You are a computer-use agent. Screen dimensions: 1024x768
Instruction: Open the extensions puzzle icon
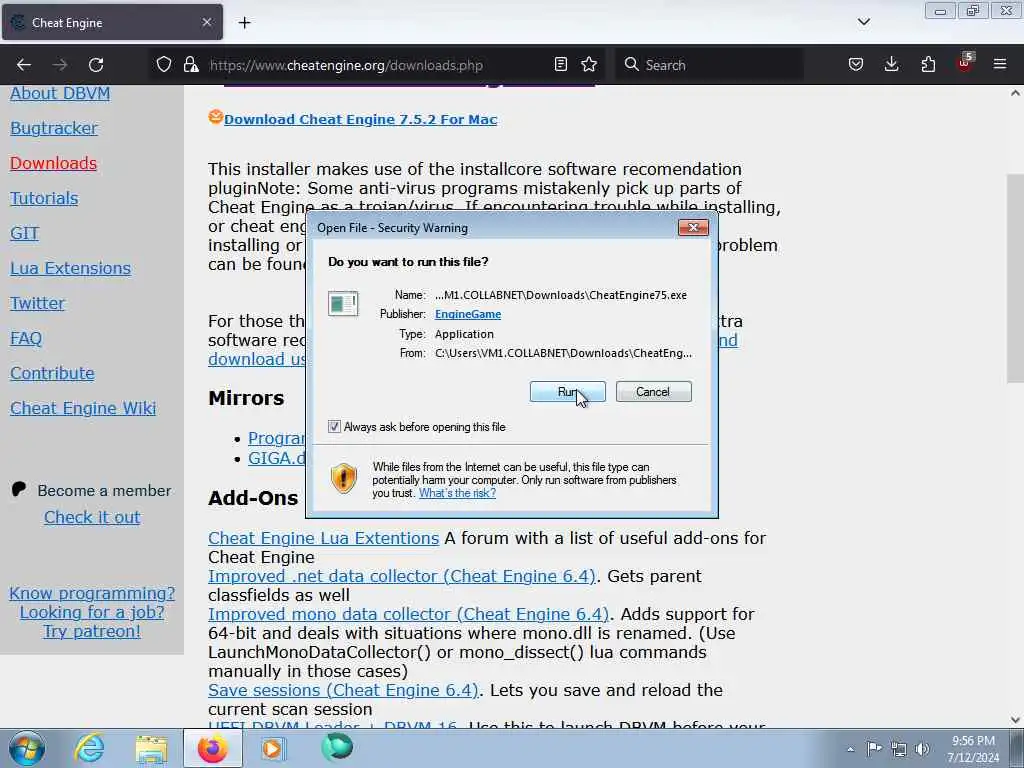928,65
